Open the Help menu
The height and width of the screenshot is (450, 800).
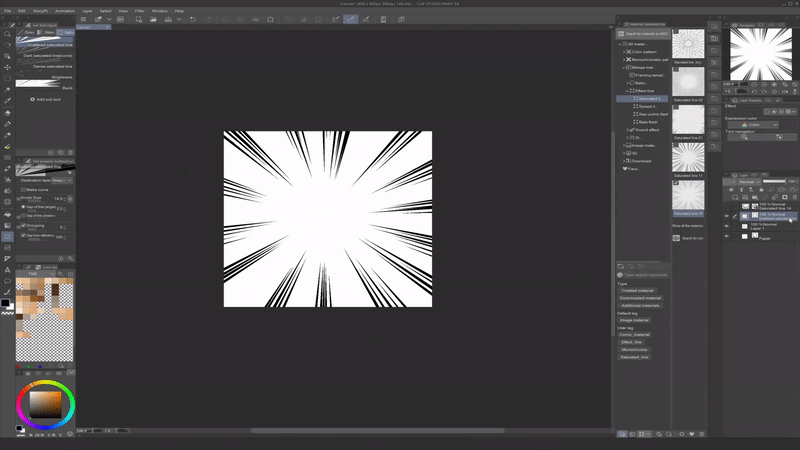coord(179,11)
